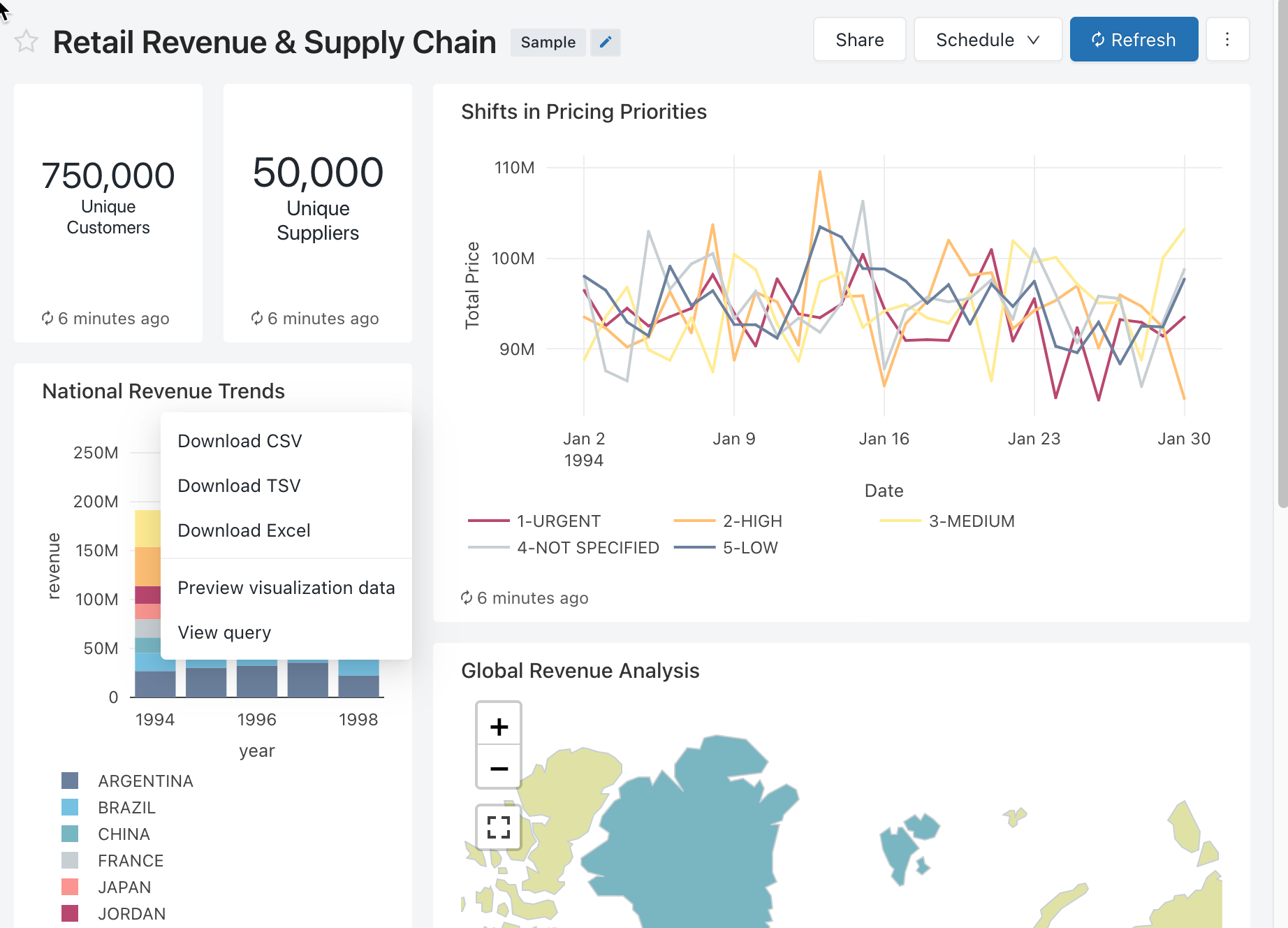Toggle map fullscreen view
This screenshot has width=1288, height=928.
tap(499, 827)
